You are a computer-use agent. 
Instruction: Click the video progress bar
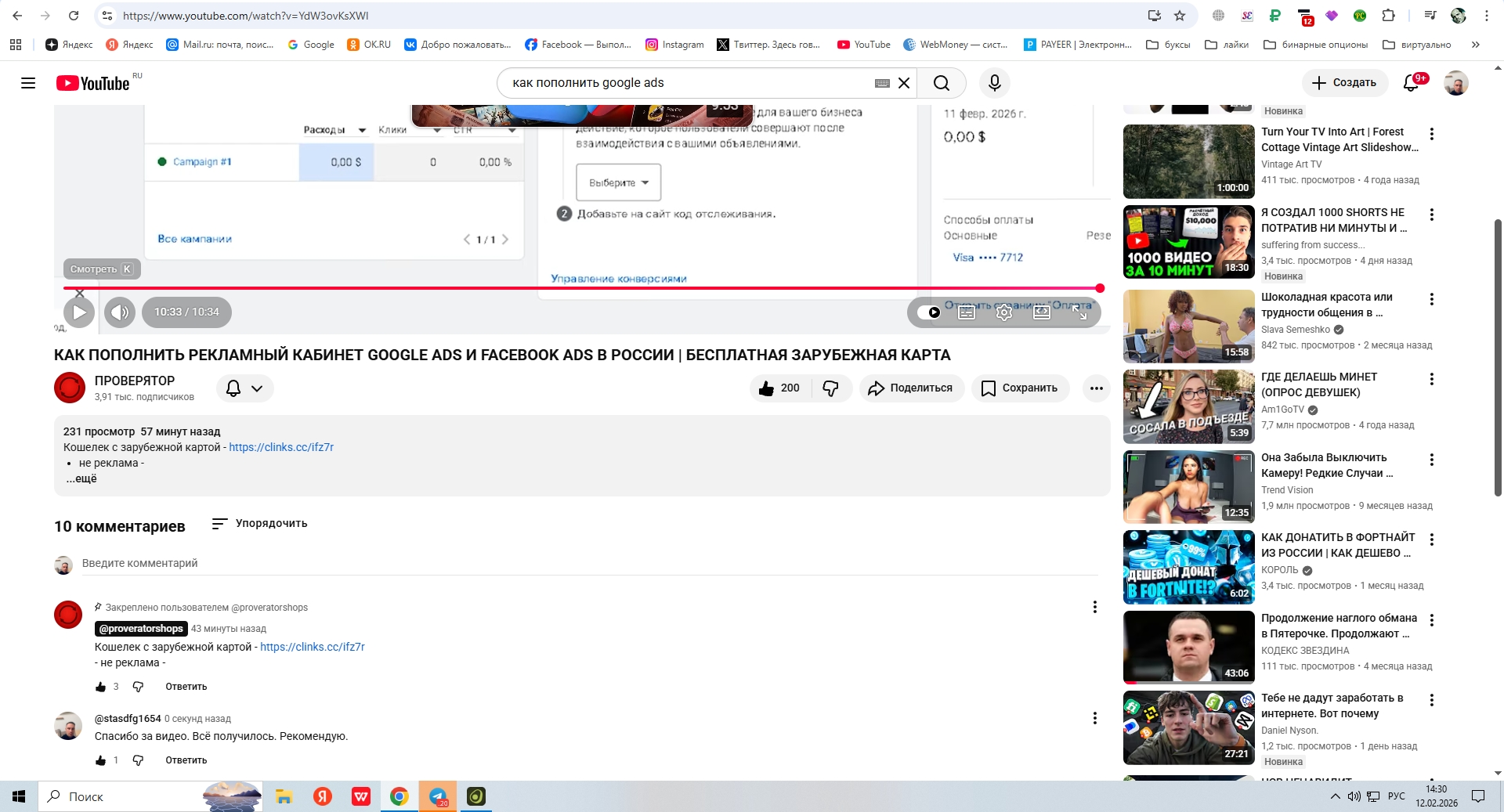584,288
